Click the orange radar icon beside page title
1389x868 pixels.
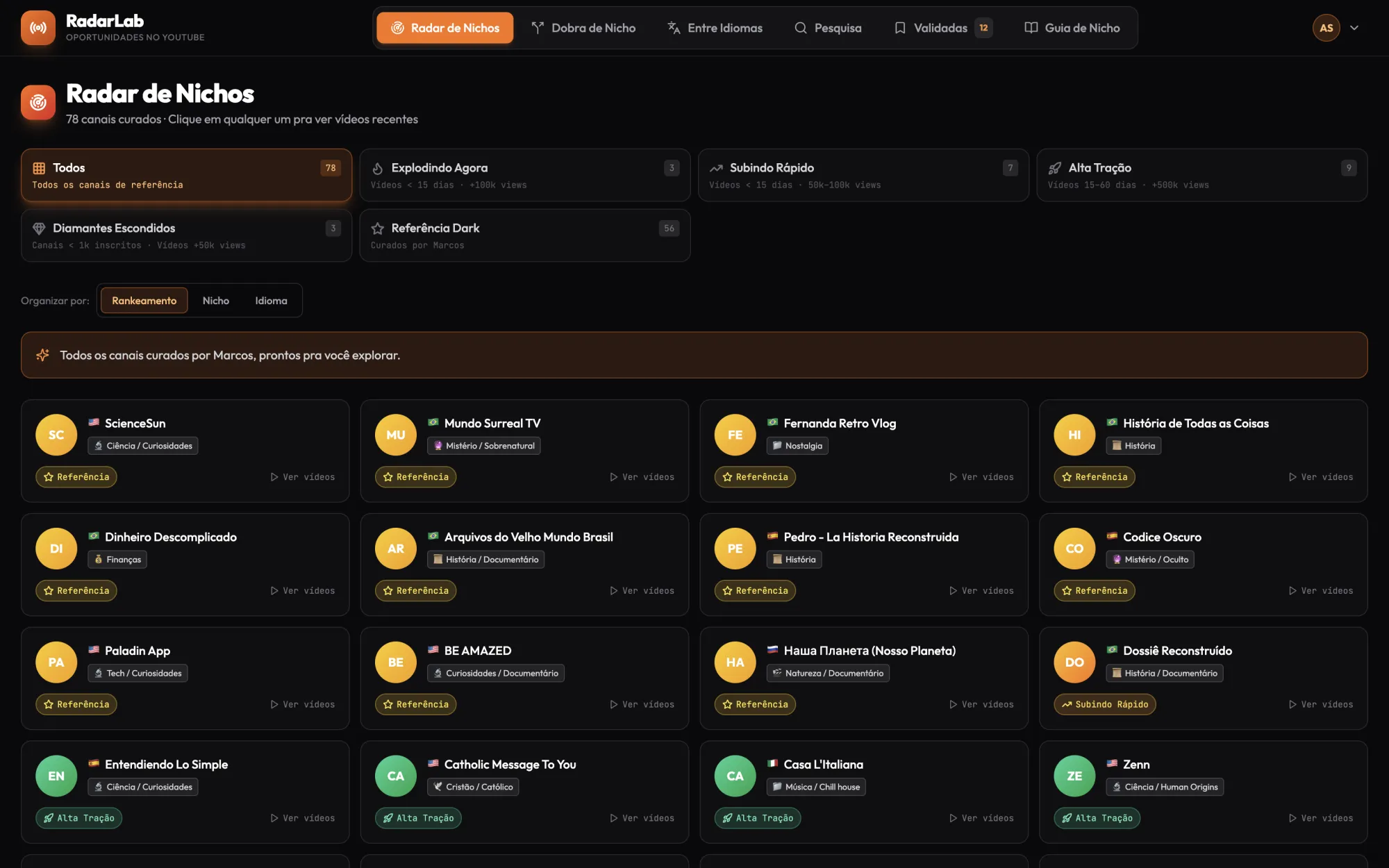pos(38,103)
